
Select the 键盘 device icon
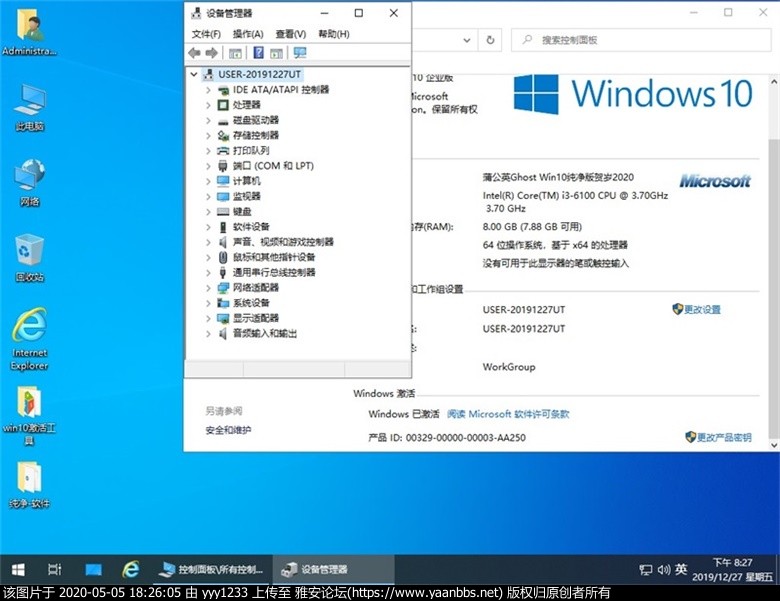223,212
